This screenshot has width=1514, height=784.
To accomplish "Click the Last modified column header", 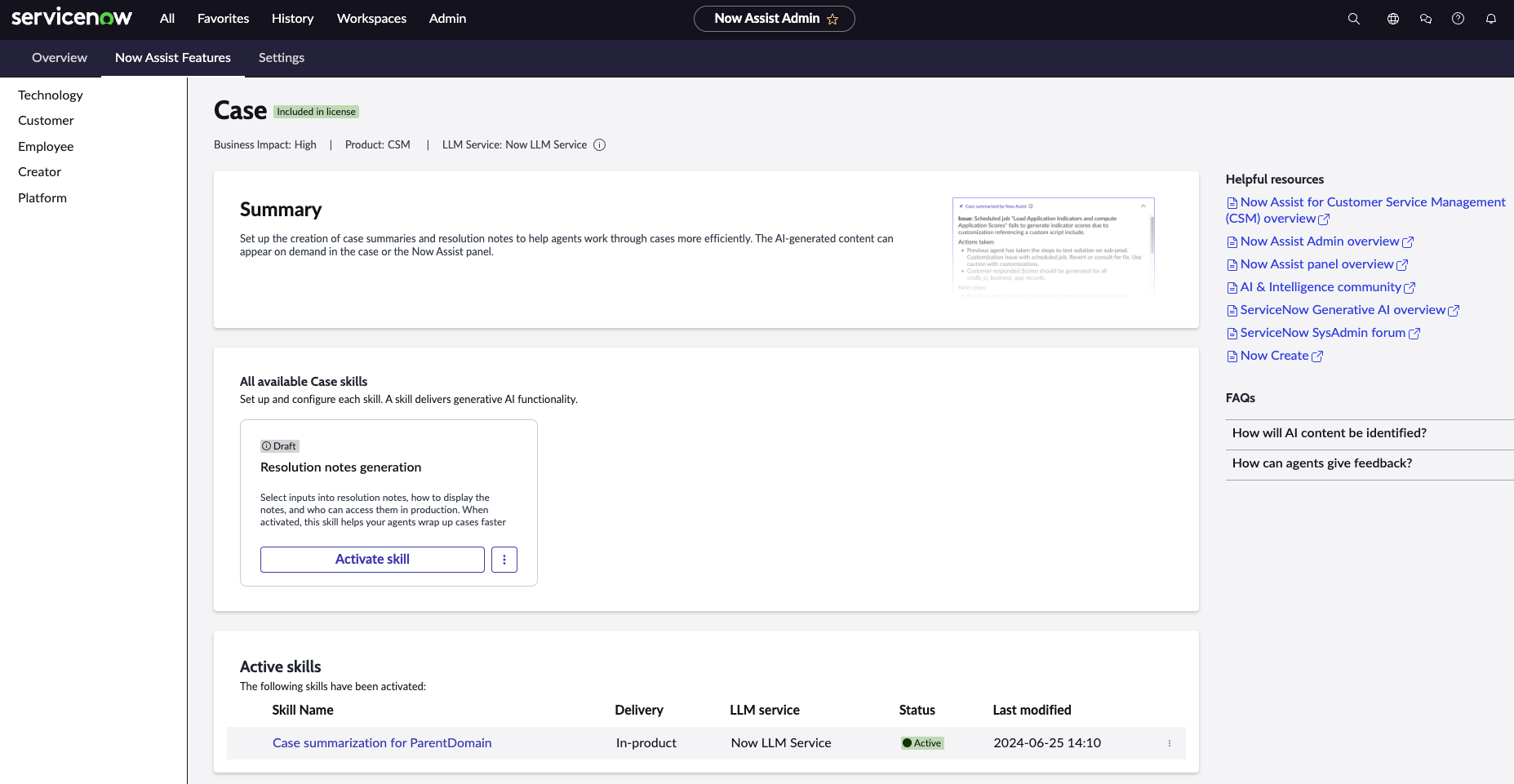I will pos(1032,711).
